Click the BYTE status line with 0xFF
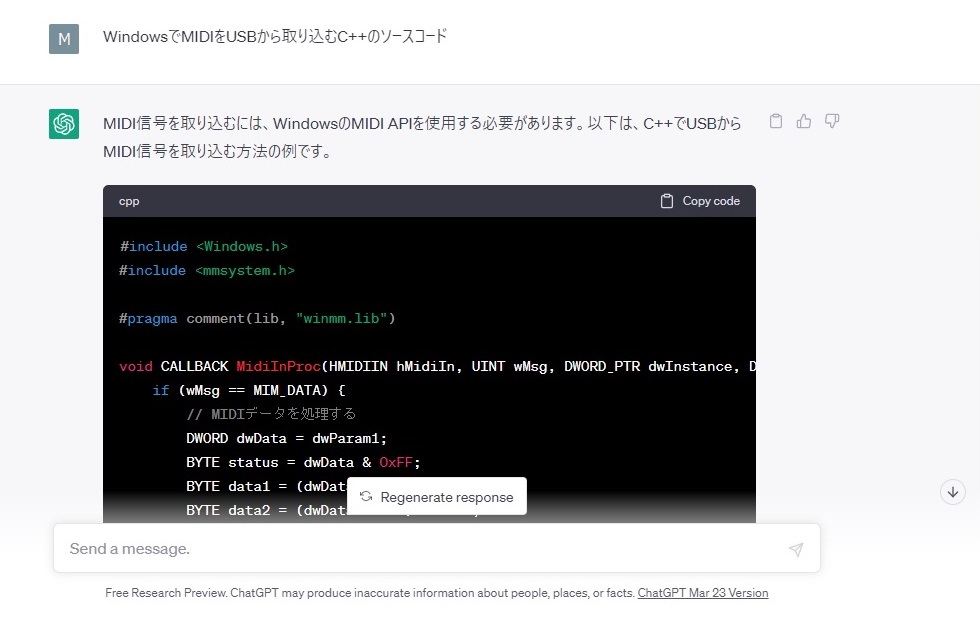 pyautogui.click(x=303, y=462)
